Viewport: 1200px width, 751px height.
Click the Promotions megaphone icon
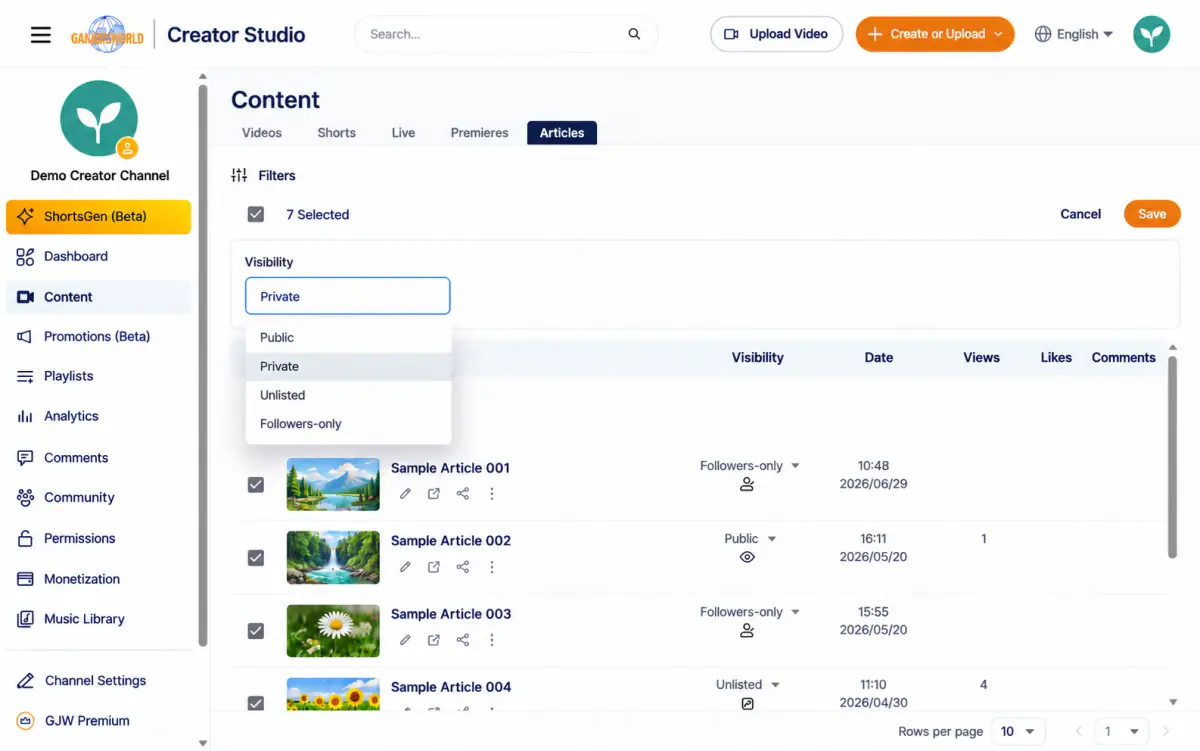25,337
